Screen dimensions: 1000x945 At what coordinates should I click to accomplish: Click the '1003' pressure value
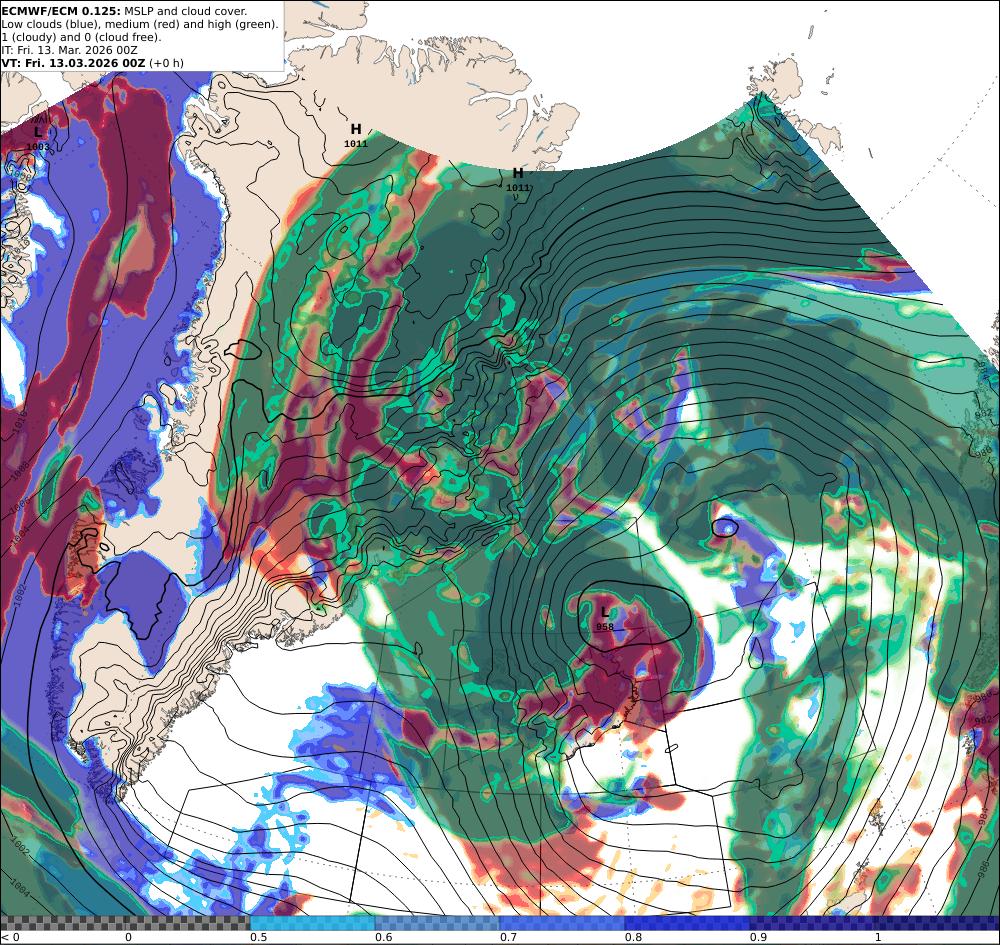[x=38, y=147]
